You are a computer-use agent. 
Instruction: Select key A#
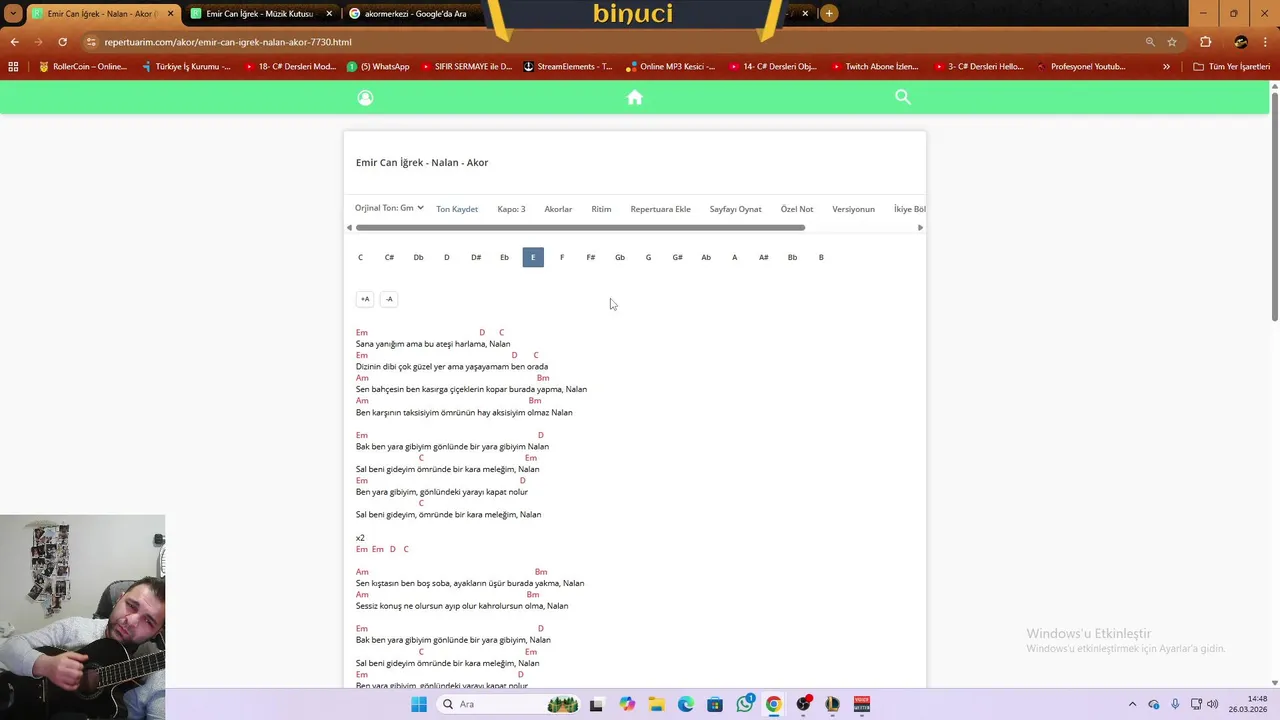point(763,257)
